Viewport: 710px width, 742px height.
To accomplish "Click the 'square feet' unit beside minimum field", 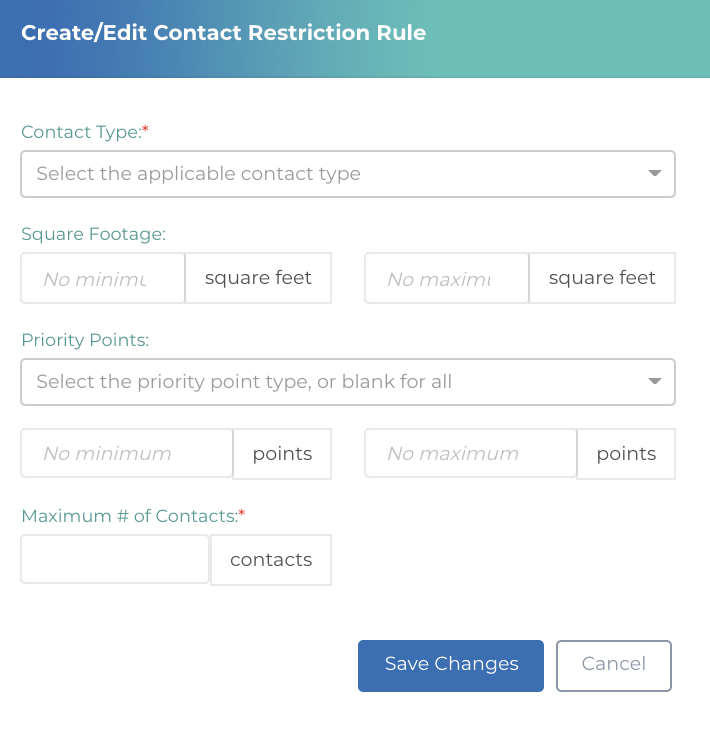I will click(x=258, y=278).
